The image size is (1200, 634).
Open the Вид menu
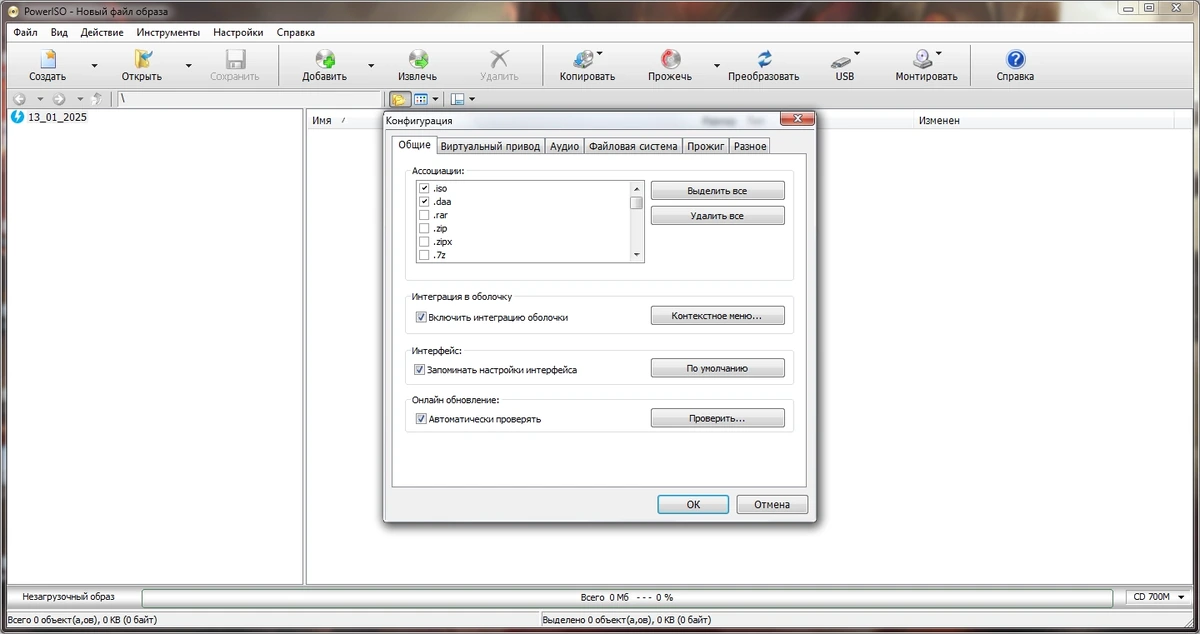[x=59, y=32]
